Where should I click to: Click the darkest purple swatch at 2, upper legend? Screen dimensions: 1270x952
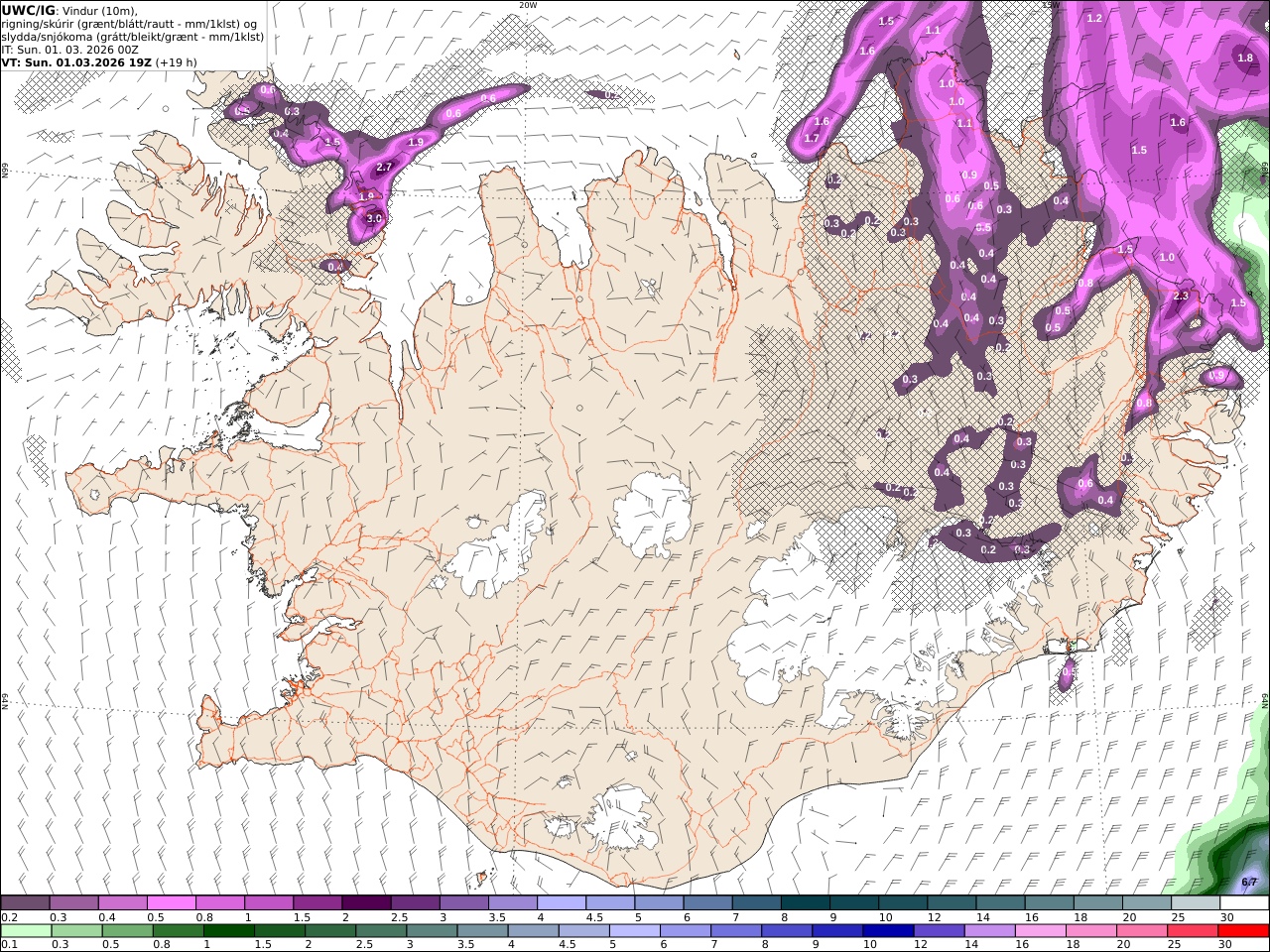(366, 902)
